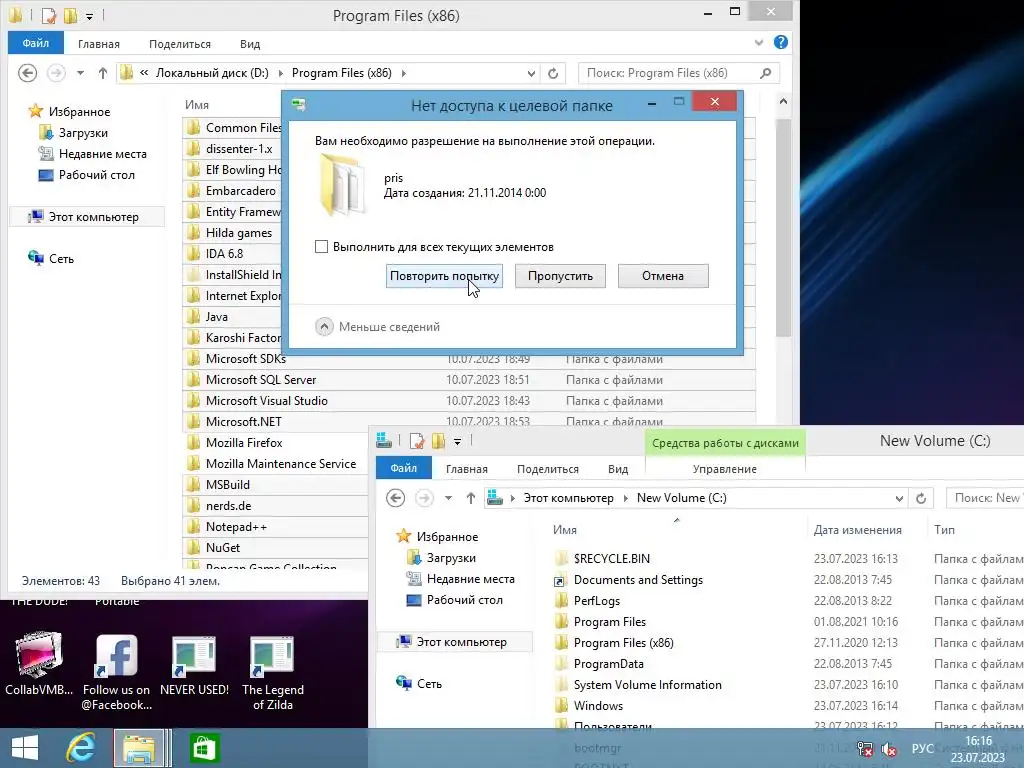Screen dimensions: 1024x768
Task: Expand the ribbon in Program Files window
Action: [x=759, y=43]
